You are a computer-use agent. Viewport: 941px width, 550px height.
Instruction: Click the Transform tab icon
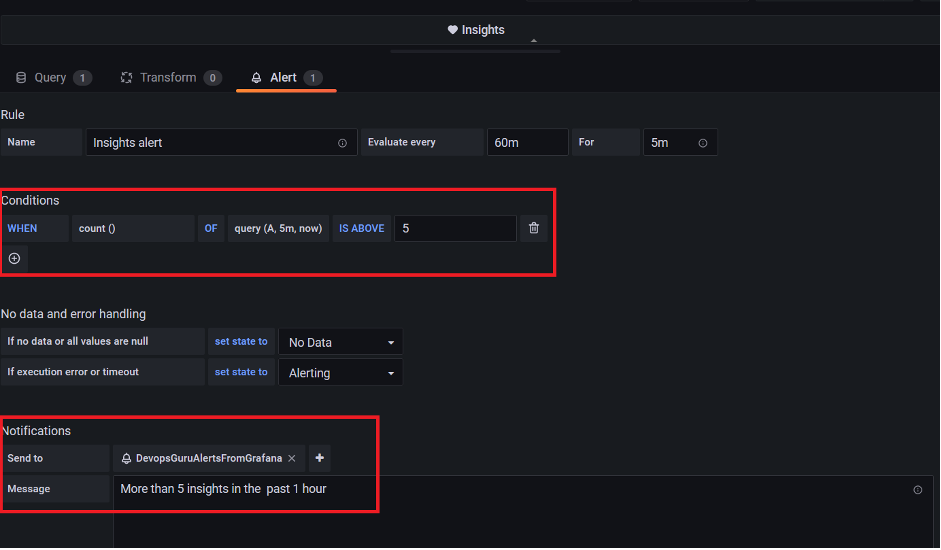point(126,77)
